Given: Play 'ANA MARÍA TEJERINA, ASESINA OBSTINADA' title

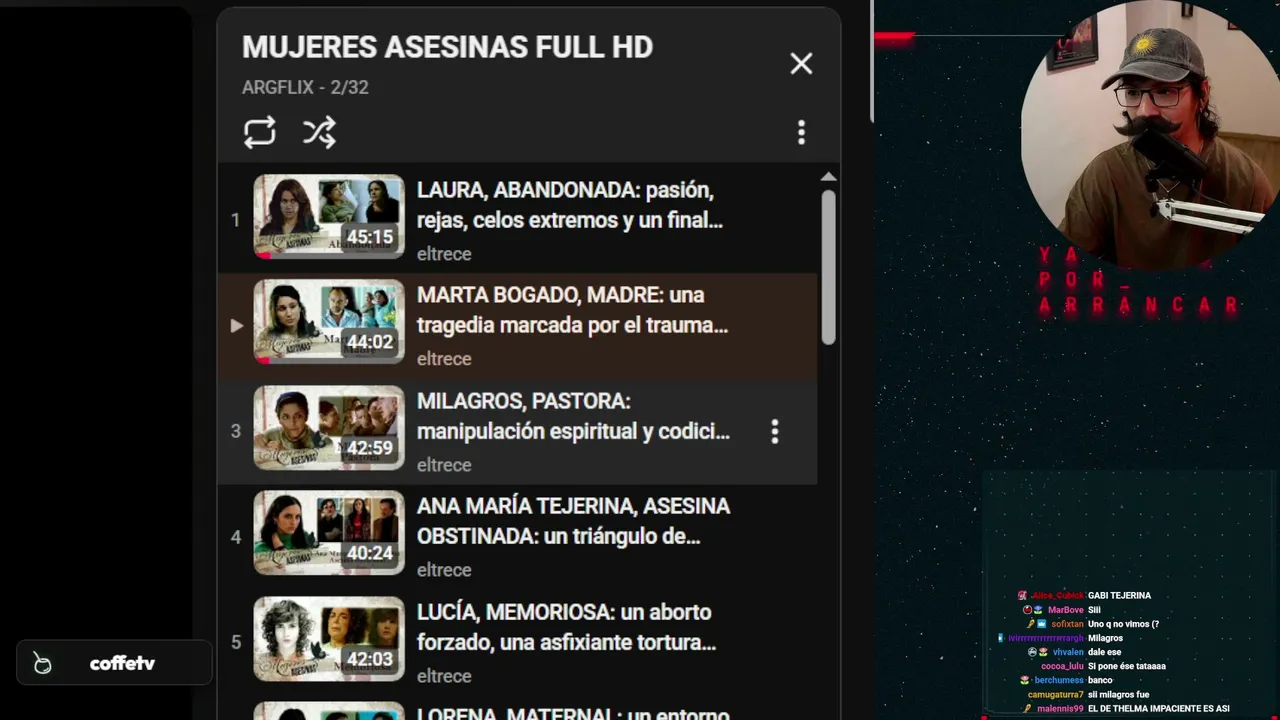Looking at the screenshot, I should [574, 521].
